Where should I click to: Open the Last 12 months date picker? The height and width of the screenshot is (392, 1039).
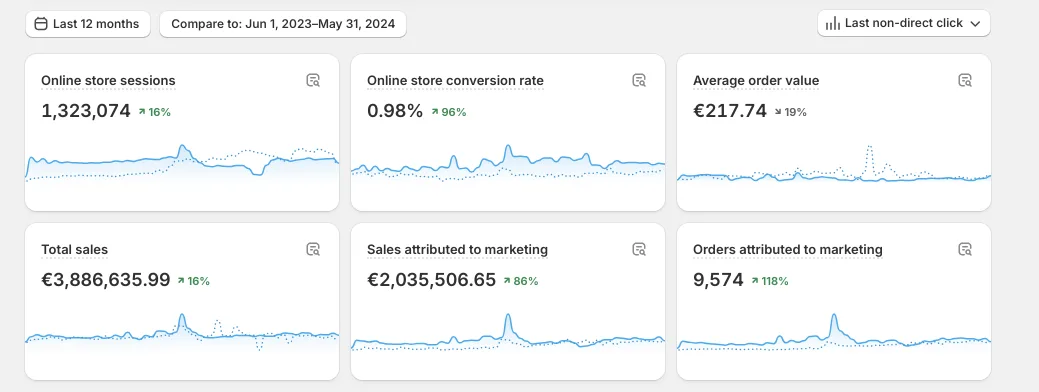pyautogui.click(x=88, y=24)
